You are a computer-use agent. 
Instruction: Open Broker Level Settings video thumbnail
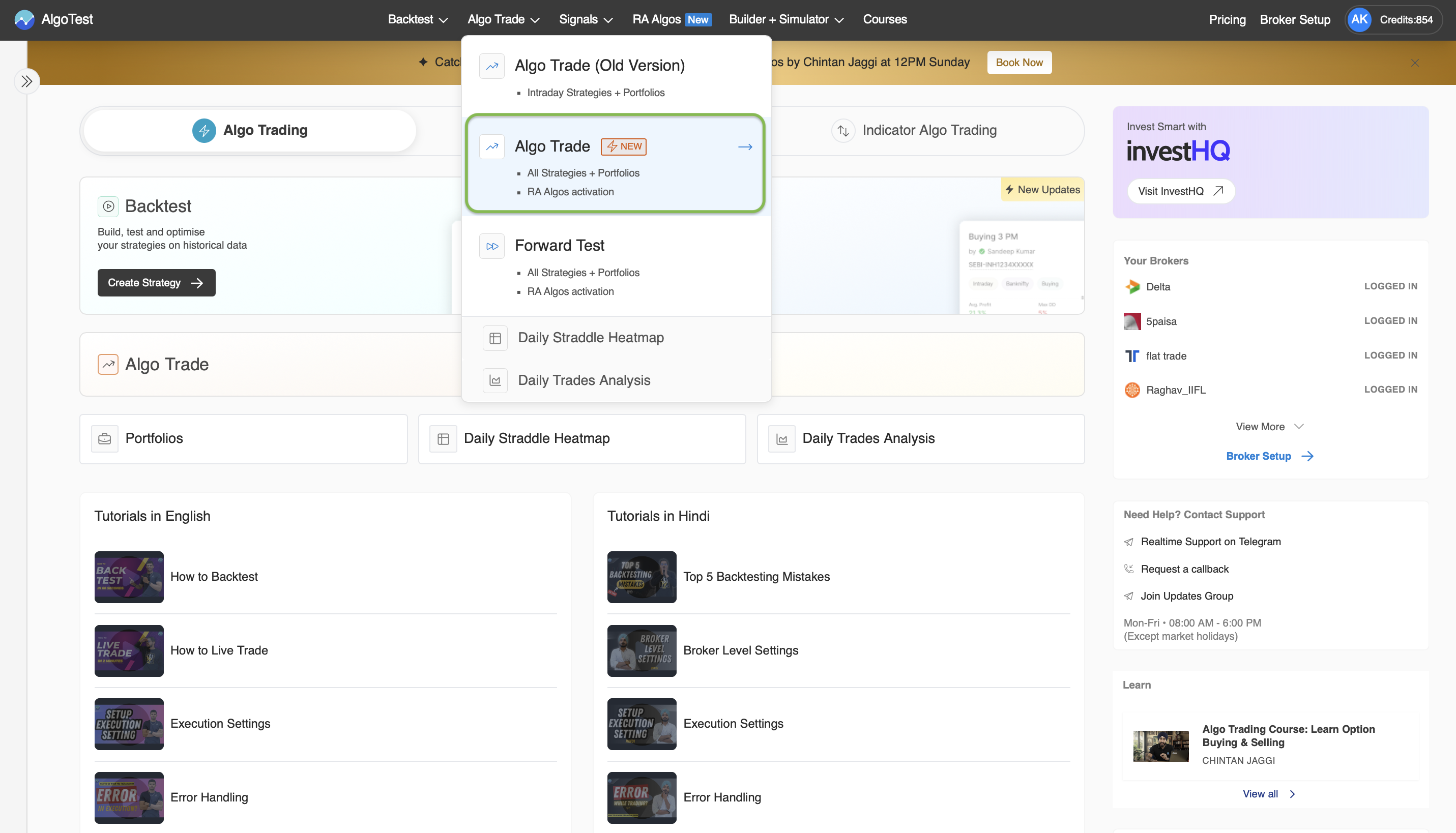pos(642,650)
